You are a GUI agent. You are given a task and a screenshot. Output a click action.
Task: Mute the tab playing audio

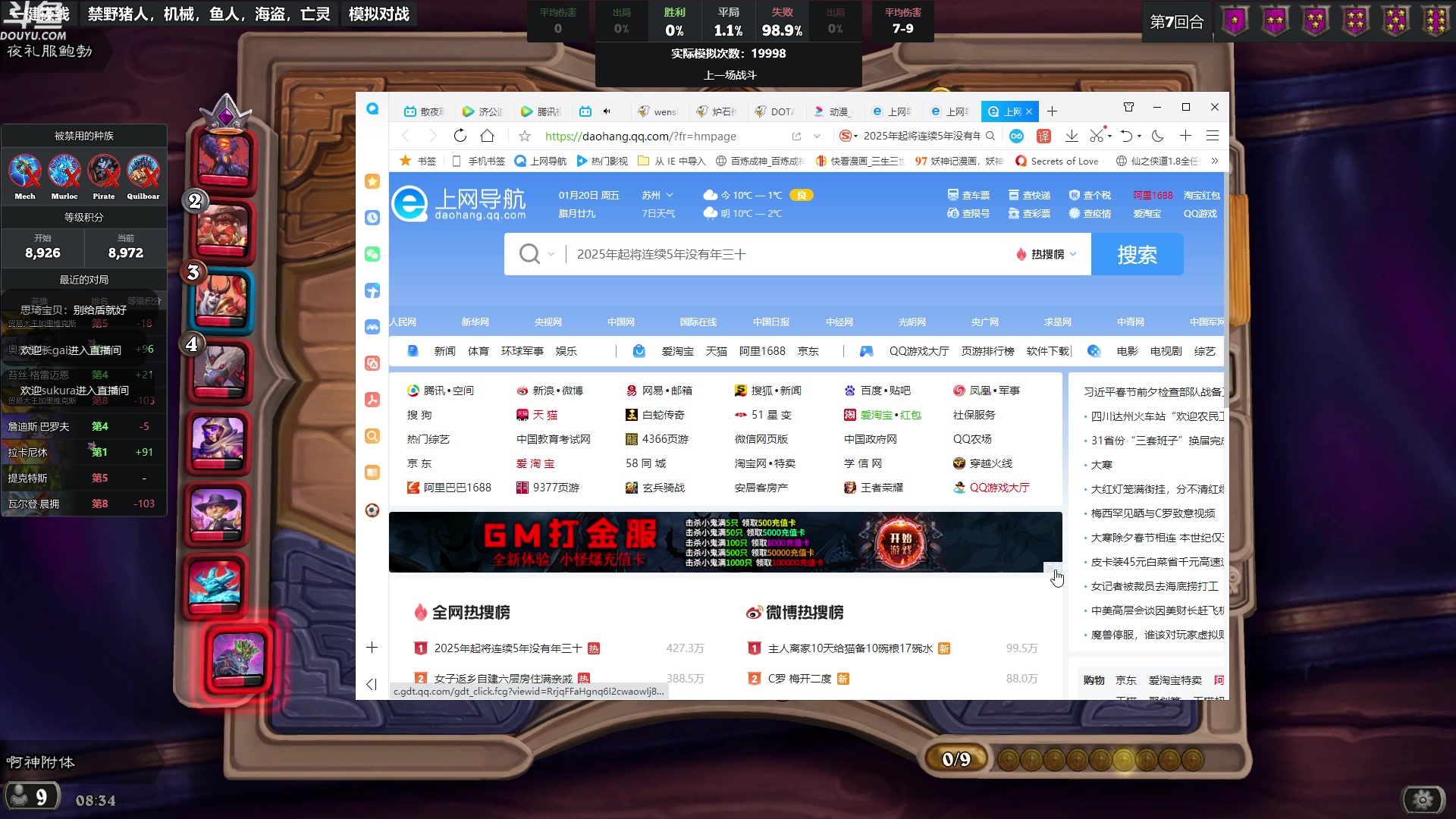point(606,111)
